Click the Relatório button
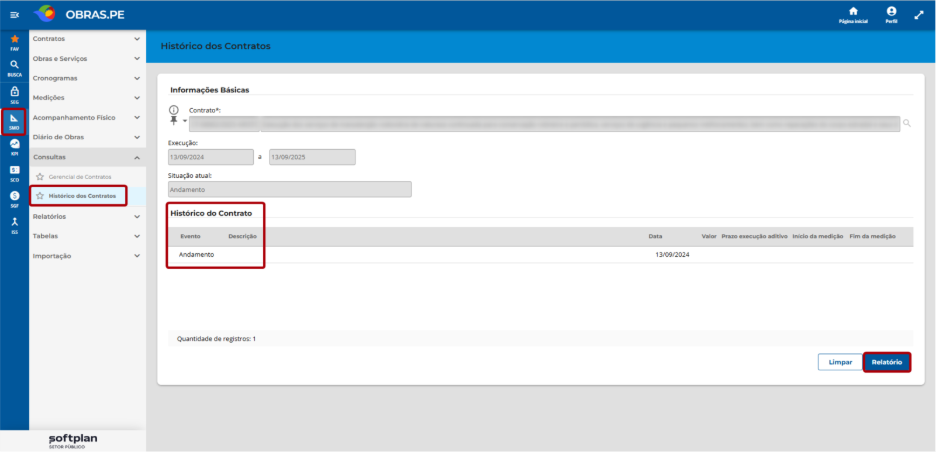936x453 pixels. tap(886, 362)
